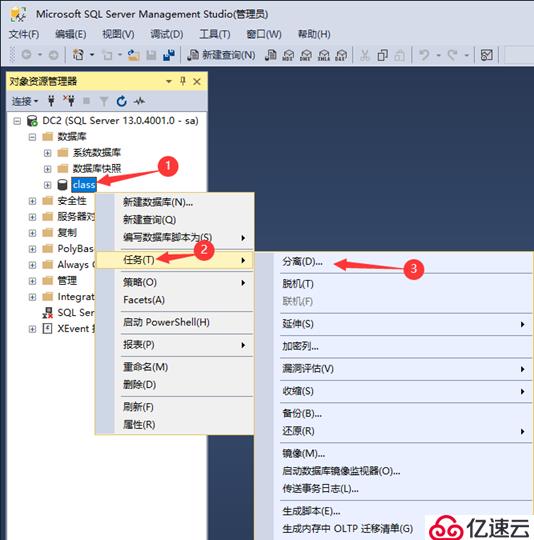
Task: Click the Database Engine Query icon
Action: [x=271, y=55]
